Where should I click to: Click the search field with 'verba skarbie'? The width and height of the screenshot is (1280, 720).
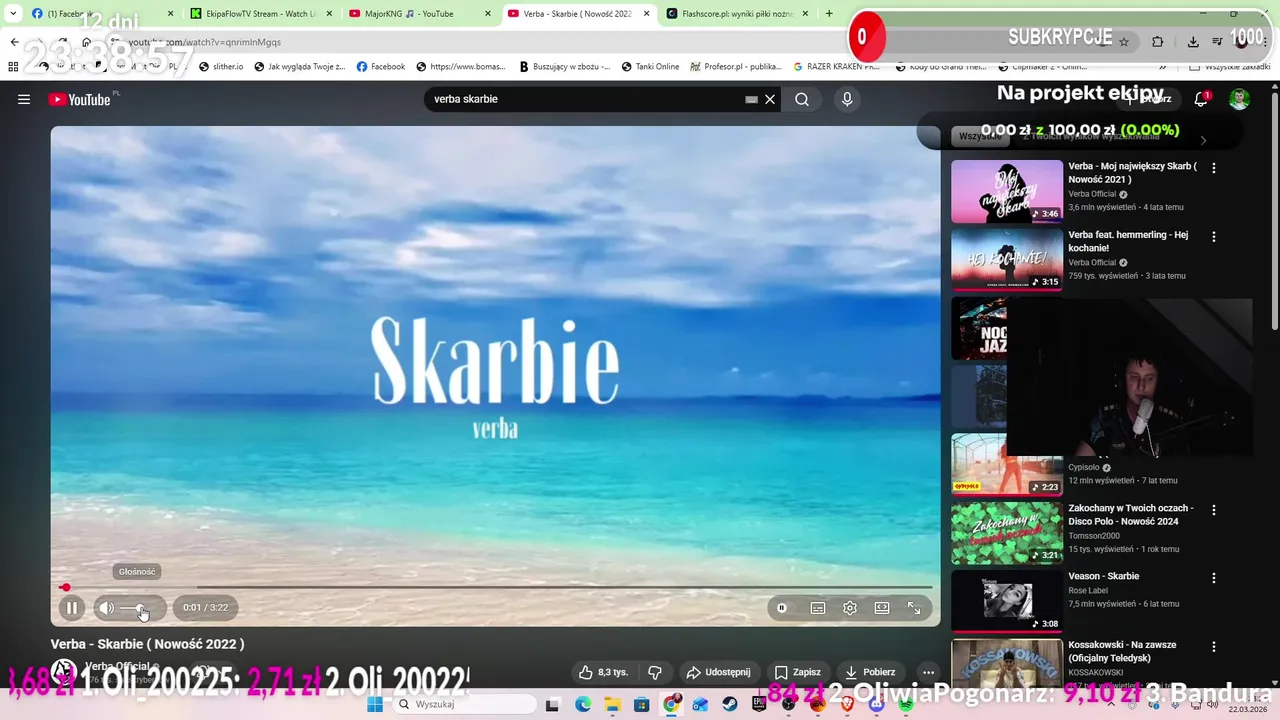(585, 99)
